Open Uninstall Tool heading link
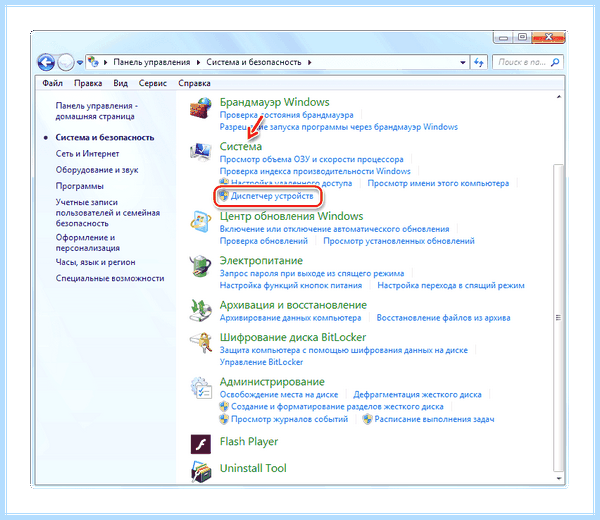The image size is (600, 520). click(253, 468)
